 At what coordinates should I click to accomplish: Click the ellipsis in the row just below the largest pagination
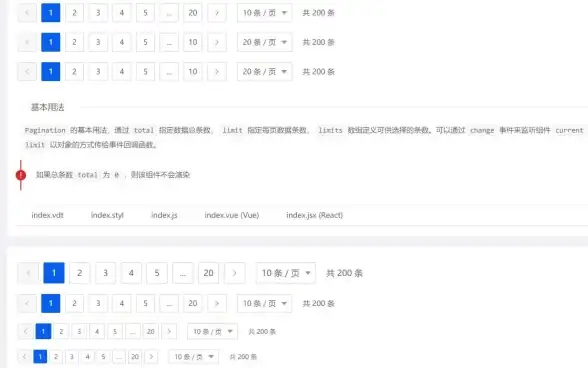169,303
